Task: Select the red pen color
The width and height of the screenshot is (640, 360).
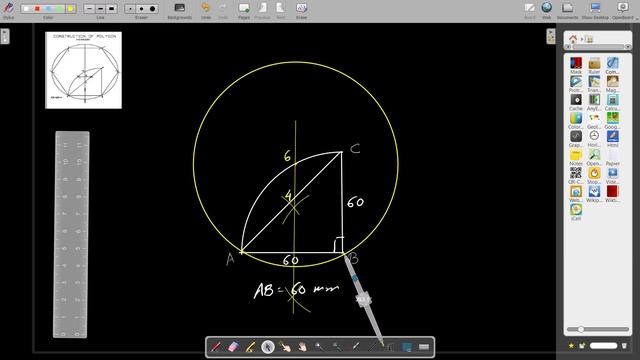Action: 37,9
